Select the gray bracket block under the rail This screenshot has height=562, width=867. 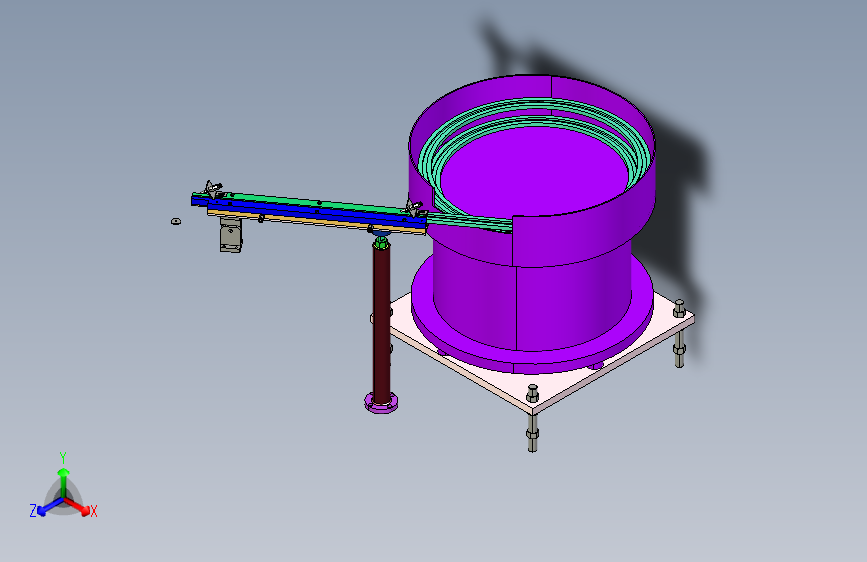click(x=231, y=235)
